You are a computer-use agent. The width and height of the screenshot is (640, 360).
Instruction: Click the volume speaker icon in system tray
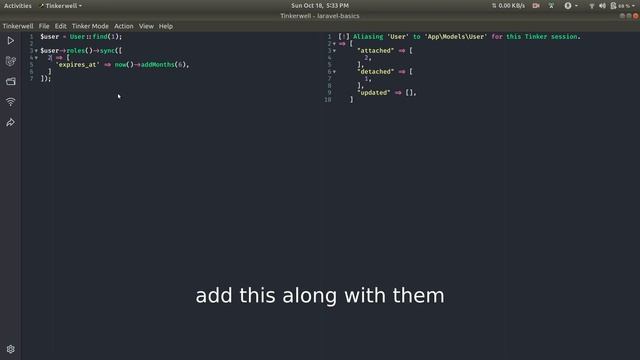click(602, 6)
